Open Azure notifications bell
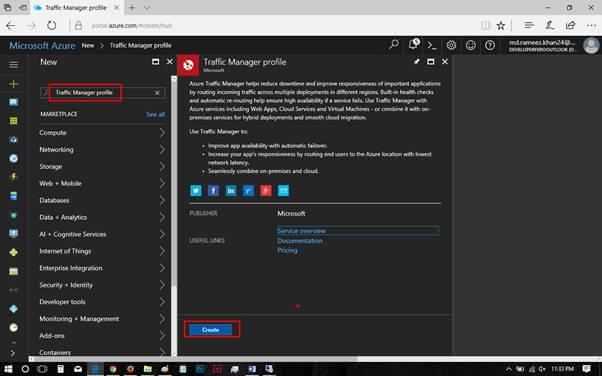Viewport: 602px width, 376px height. coord(413,45)
